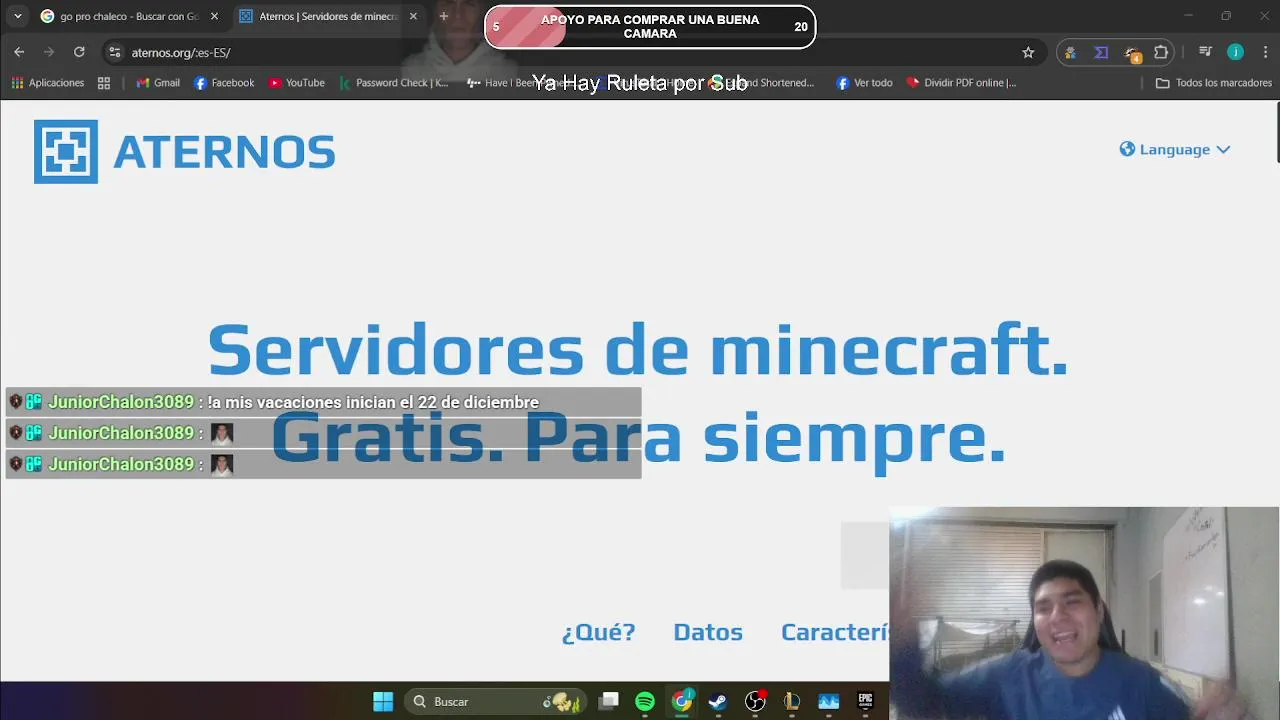Click the extension icon with orange badge

click(1132, 53)
